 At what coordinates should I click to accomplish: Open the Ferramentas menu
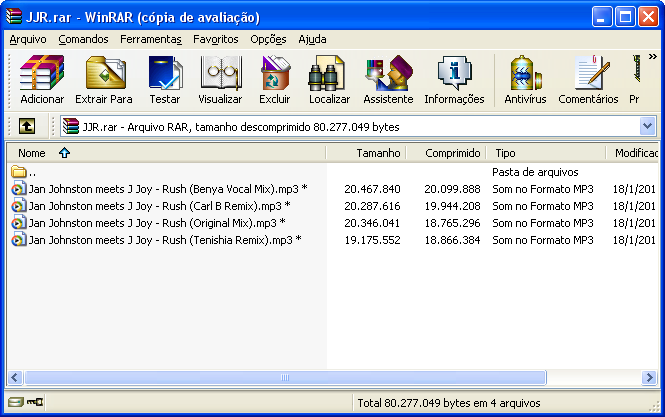point(150,39)
